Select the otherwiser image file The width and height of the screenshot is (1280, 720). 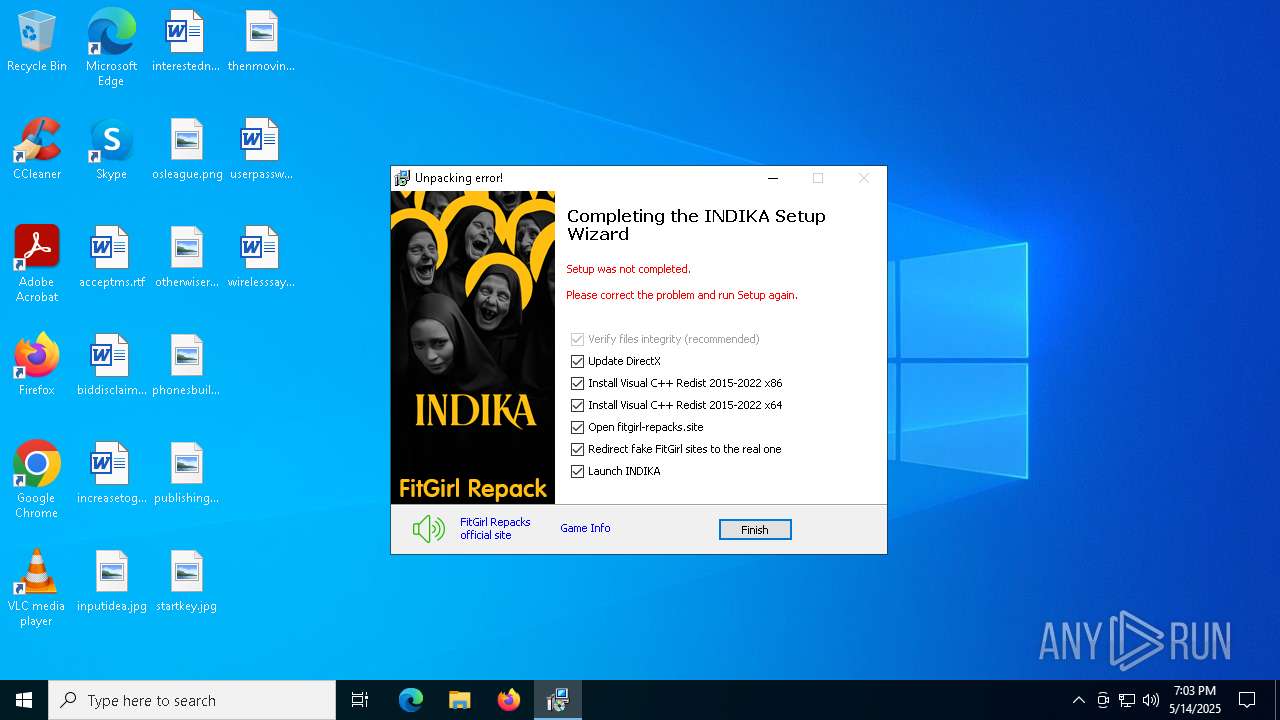pyautogui.click(x=187, y=257)
